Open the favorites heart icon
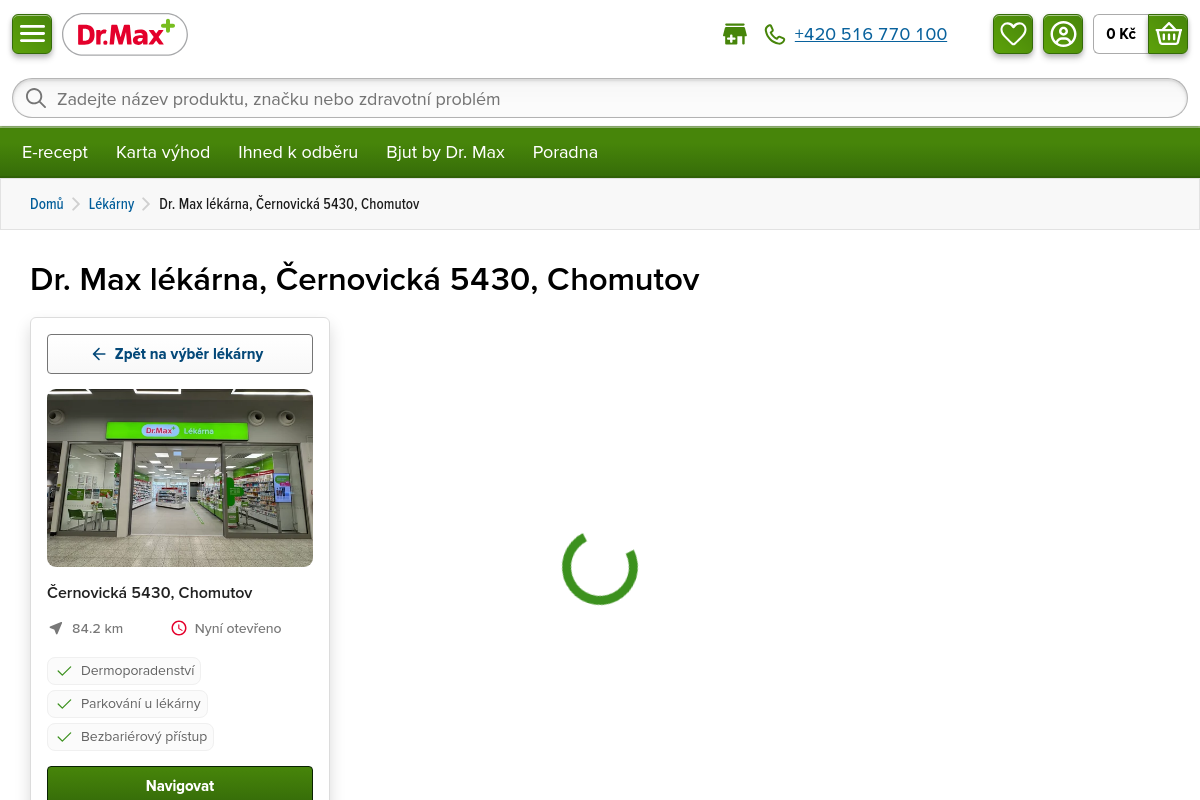1200x800 pixels. 1013,34
